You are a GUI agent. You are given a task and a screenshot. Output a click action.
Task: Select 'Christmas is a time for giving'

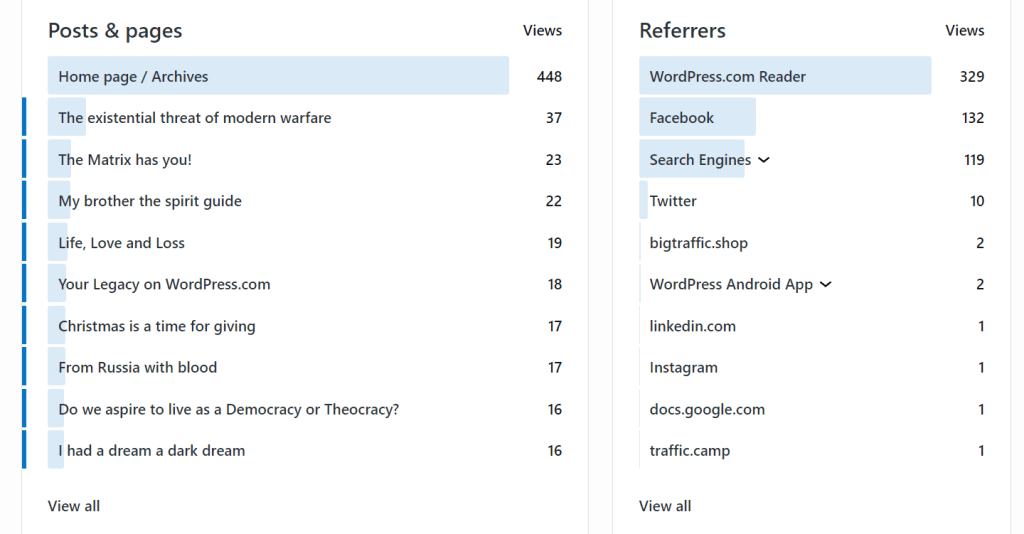click(x=157, y=326)
